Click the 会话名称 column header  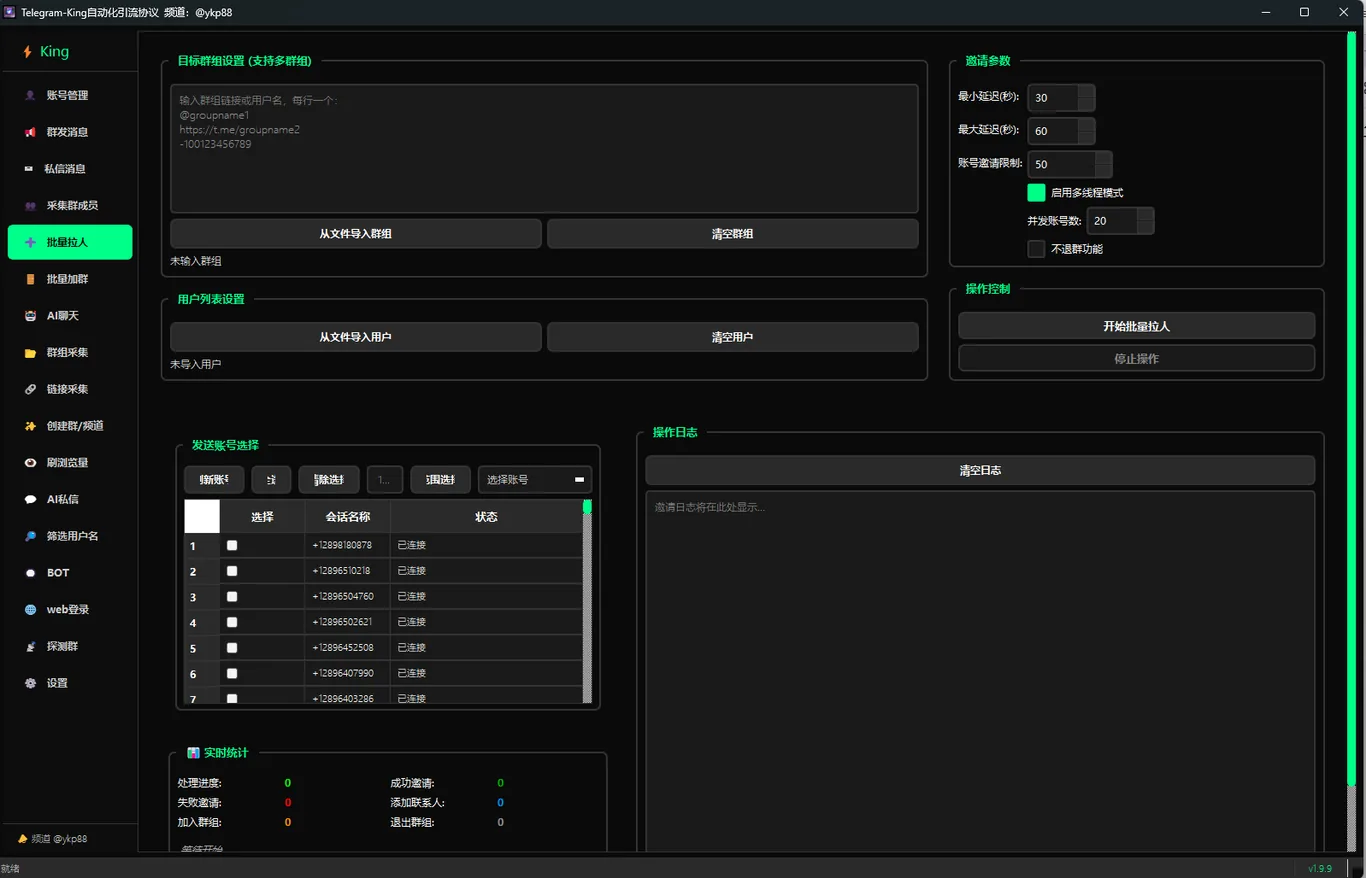tap(348, 517)
